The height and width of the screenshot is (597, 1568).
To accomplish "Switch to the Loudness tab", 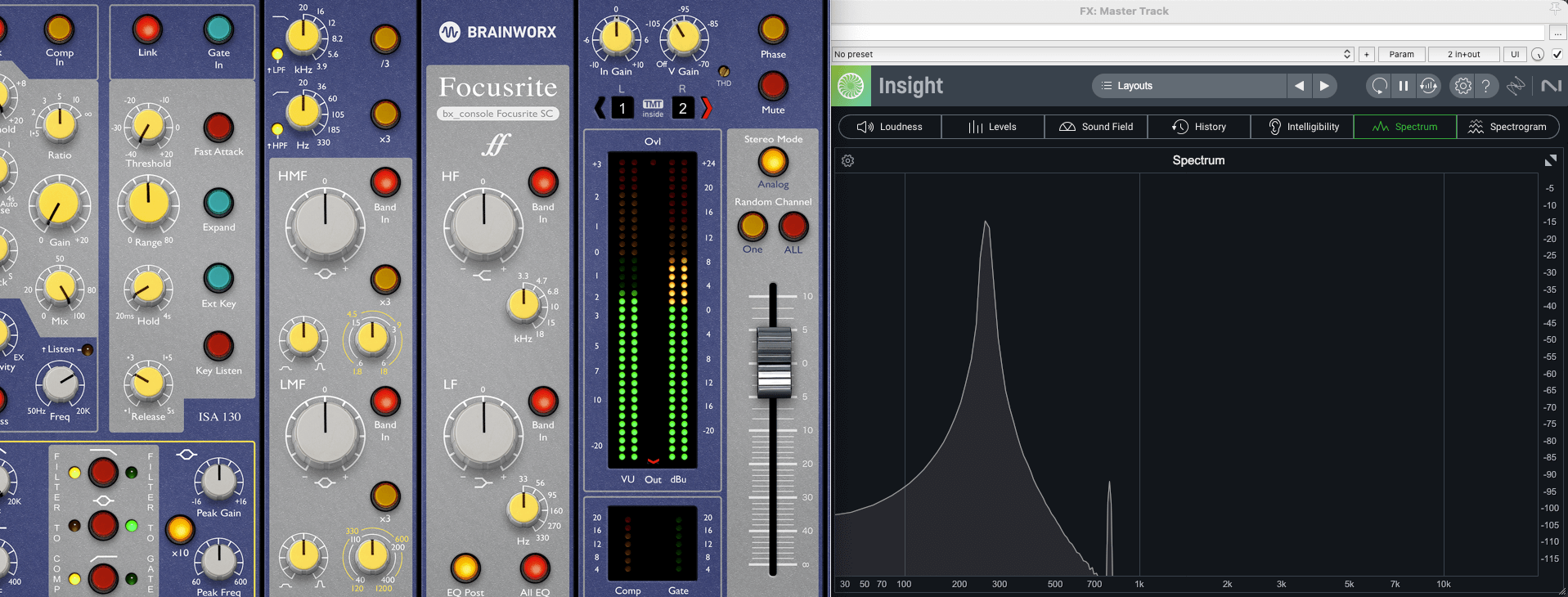I will (890, 127).
